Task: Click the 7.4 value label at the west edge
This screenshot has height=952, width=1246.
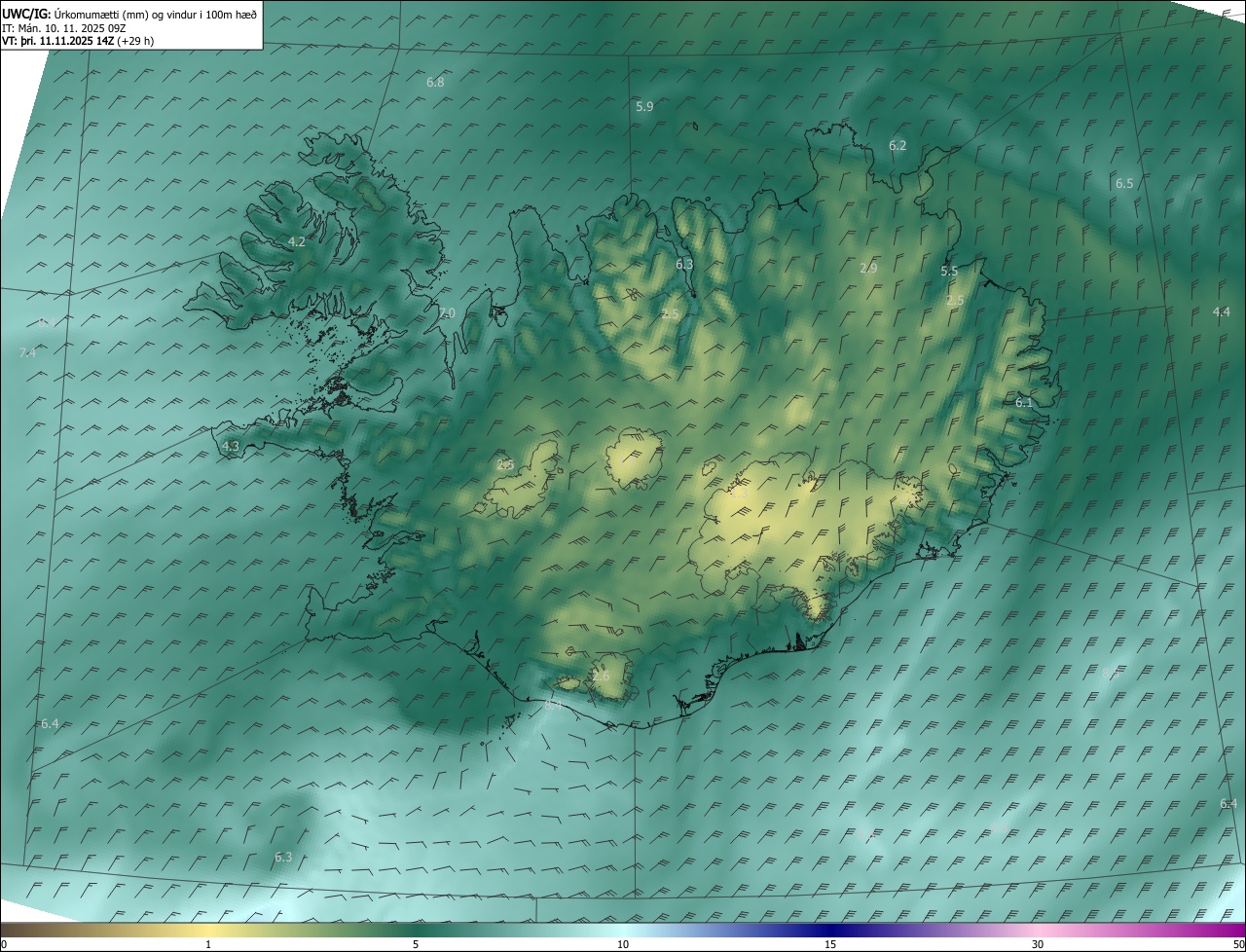Action: (x=27, y=353)
